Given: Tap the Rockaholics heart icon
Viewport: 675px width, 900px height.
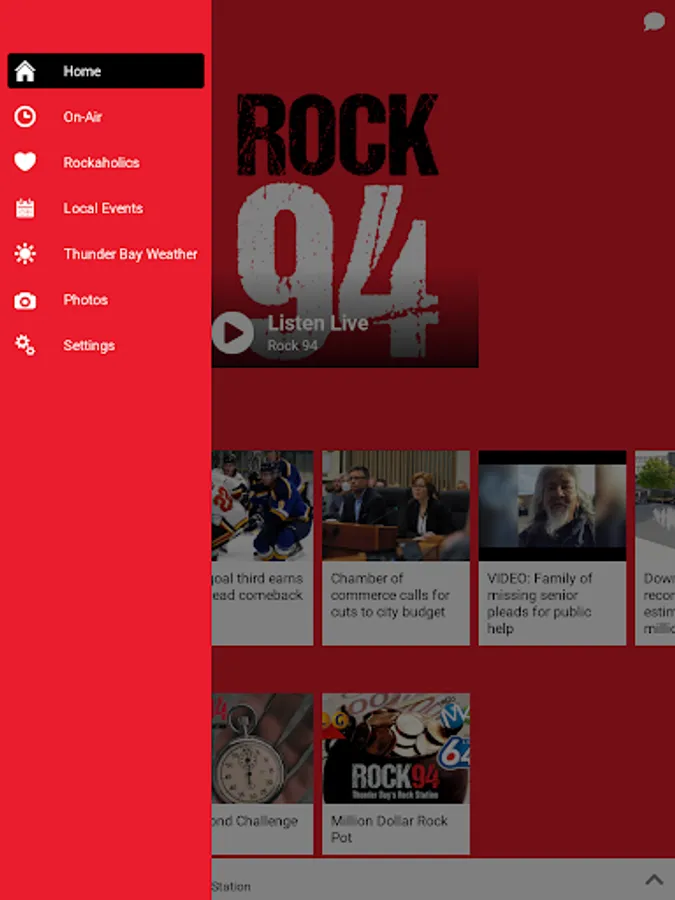Looking at the screenshot, I should [25, 162].
